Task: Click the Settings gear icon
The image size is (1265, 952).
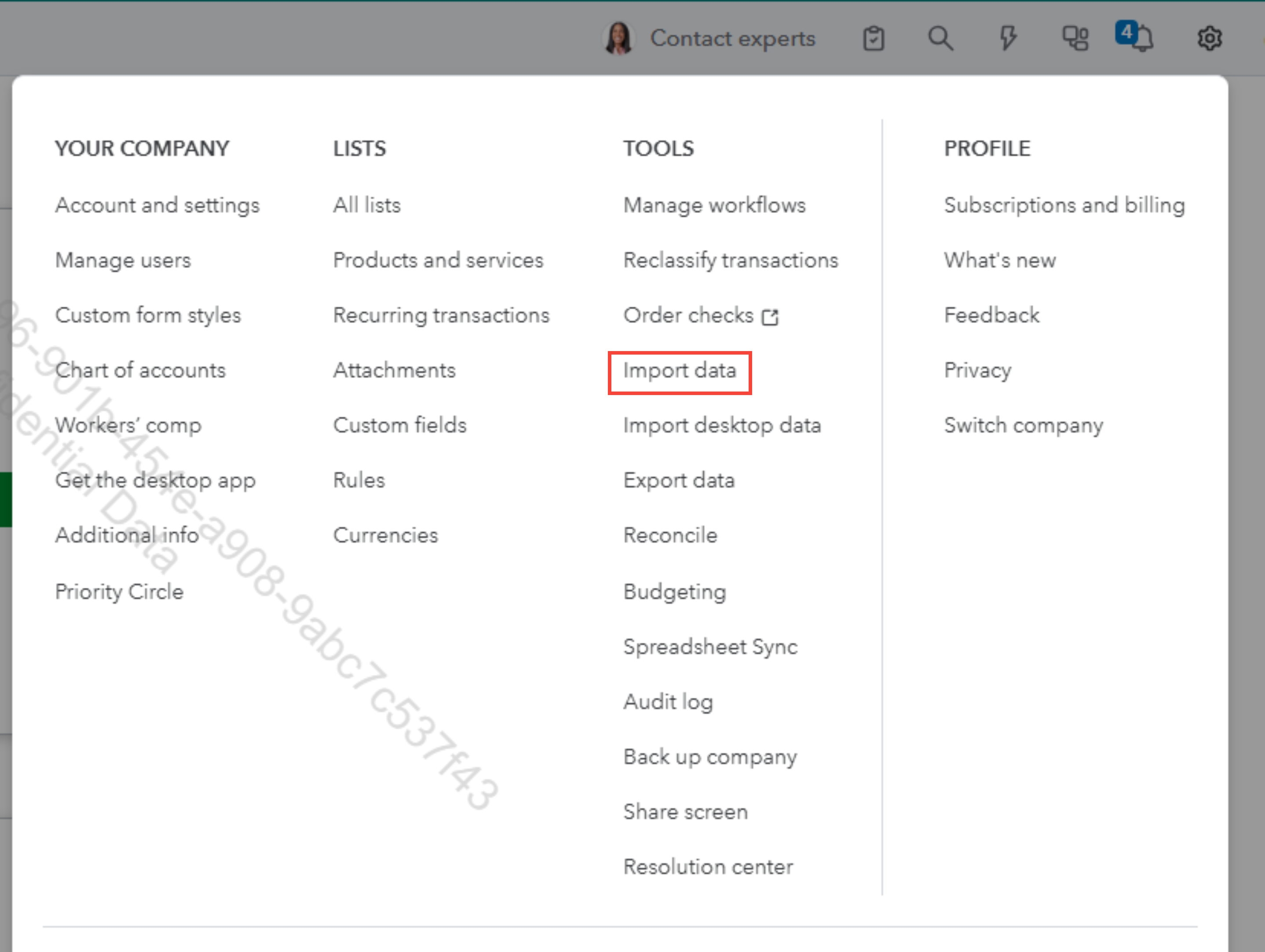Action: (x=1209, y=38)
